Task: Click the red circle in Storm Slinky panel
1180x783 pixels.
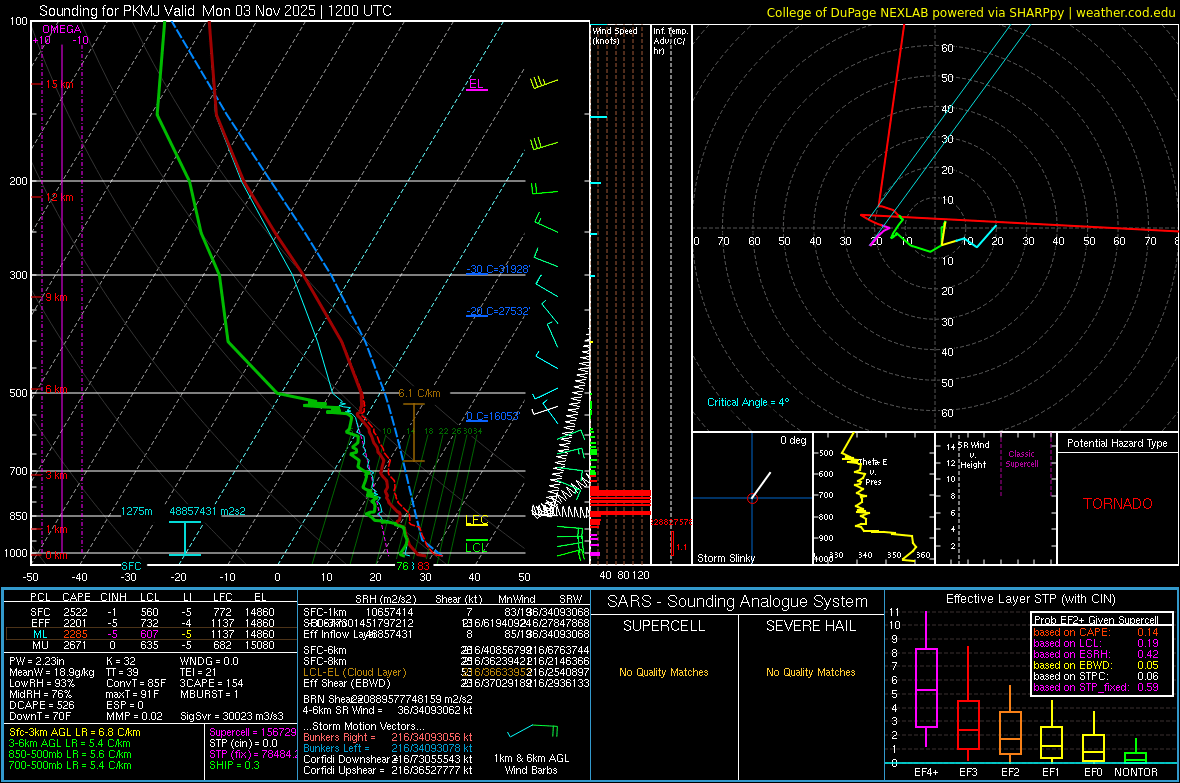Action: tap(752, 498)
